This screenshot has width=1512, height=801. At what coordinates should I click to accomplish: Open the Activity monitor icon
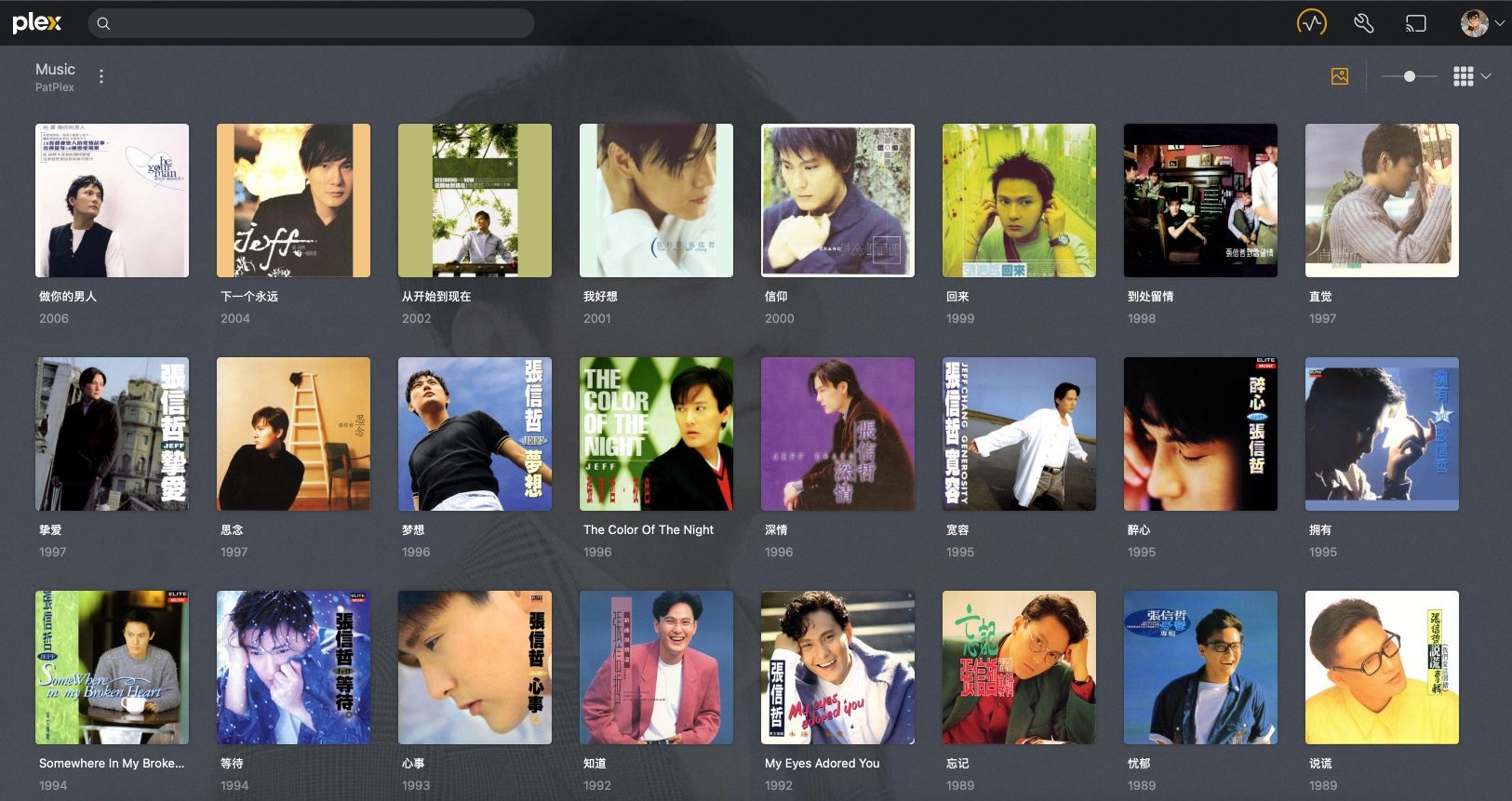pyautogui.click(x=1312, y=23)
